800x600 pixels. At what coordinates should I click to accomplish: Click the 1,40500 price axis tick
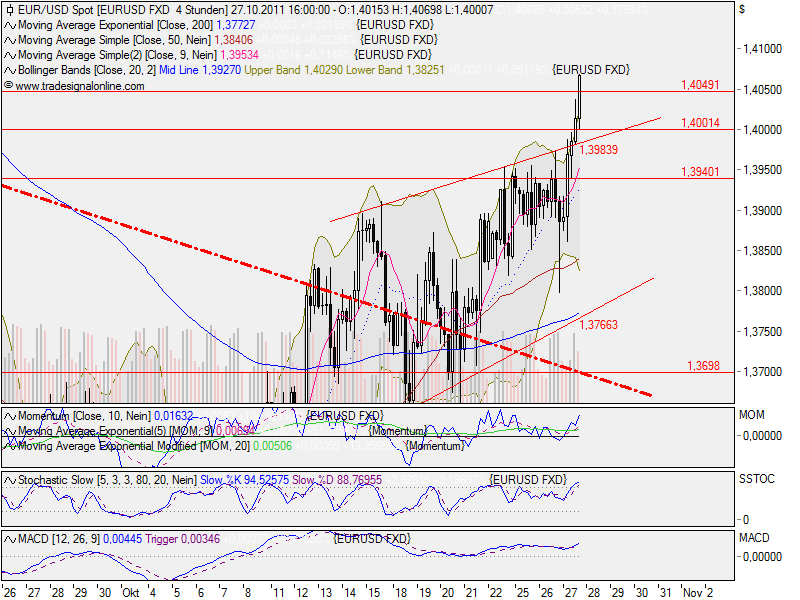(x=762, y=90)
